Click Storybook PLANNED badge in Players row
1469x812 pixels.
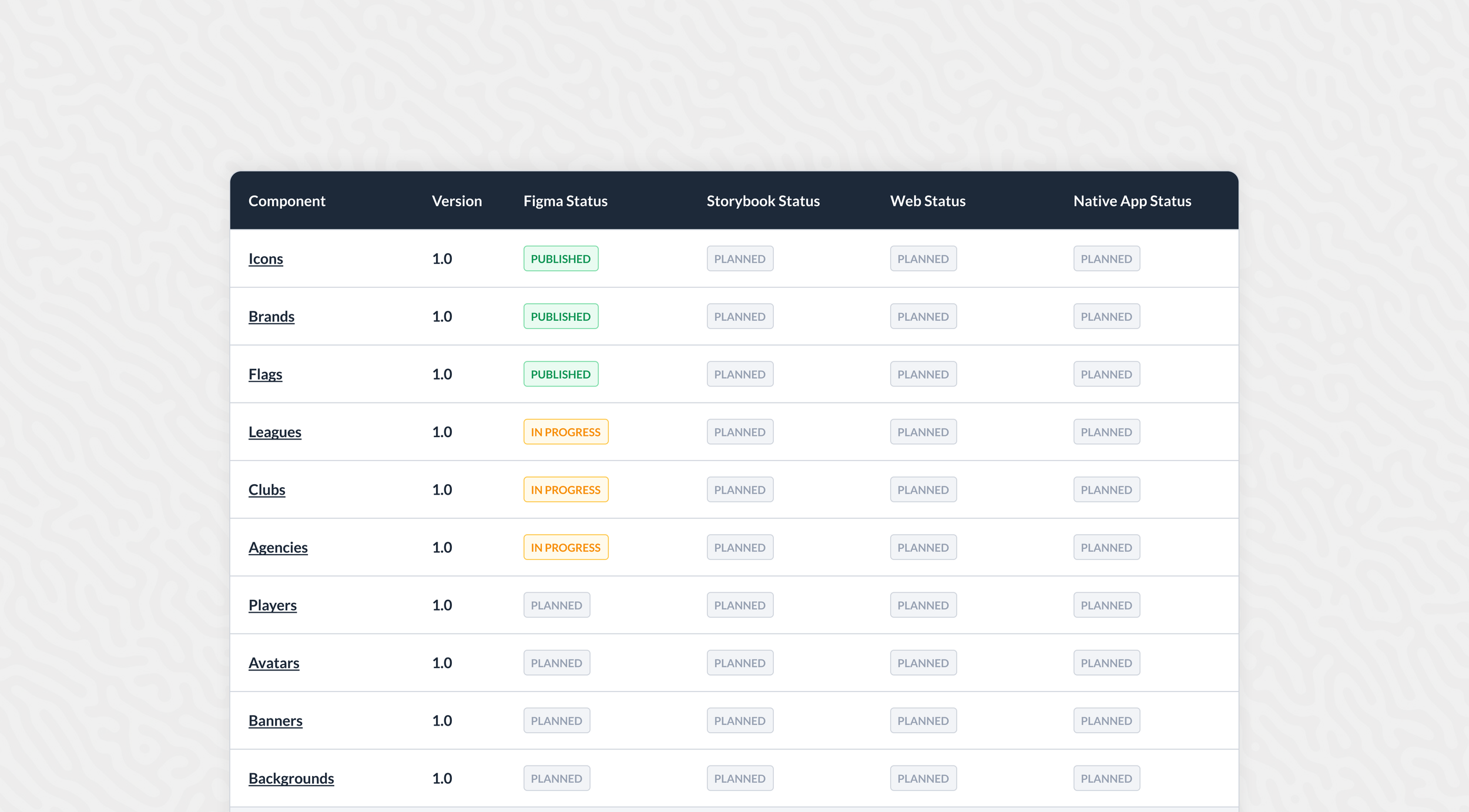(x=740, y=605)
